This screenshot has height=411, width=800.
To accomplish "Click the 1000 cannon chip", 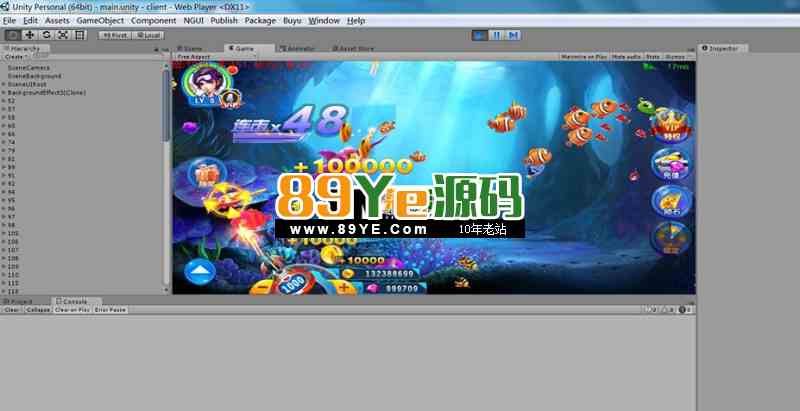I will (294, 286).
